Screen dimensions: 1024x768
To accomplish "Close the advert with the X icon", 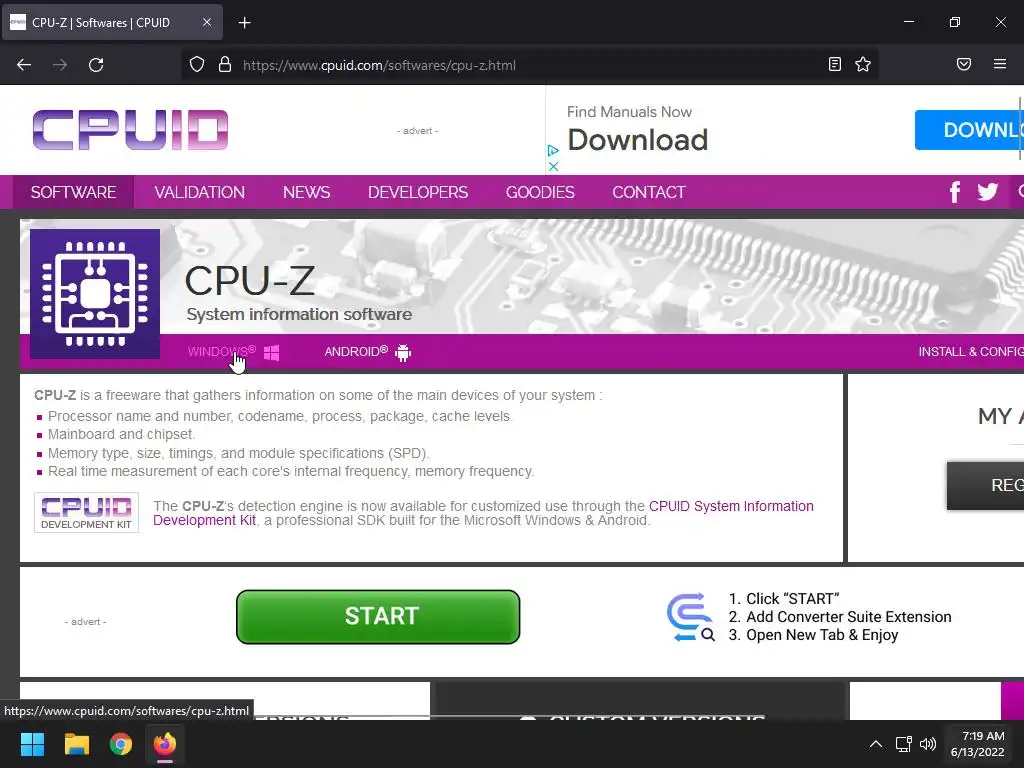I will tap(553, 167).
